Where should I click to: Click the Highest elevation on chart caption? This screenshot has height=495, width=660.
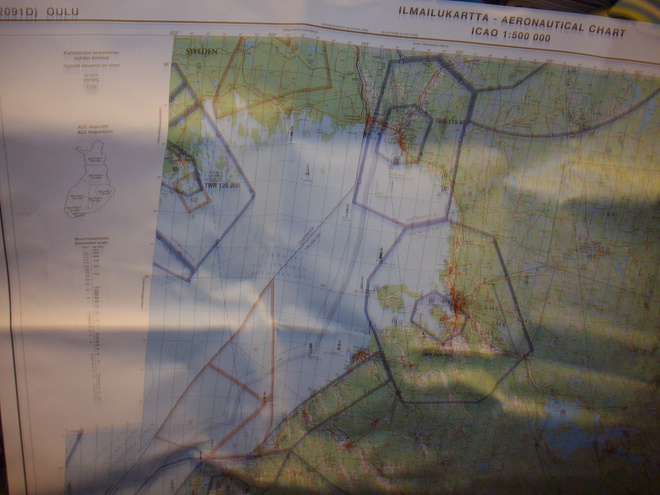click(x=91, y=66)
